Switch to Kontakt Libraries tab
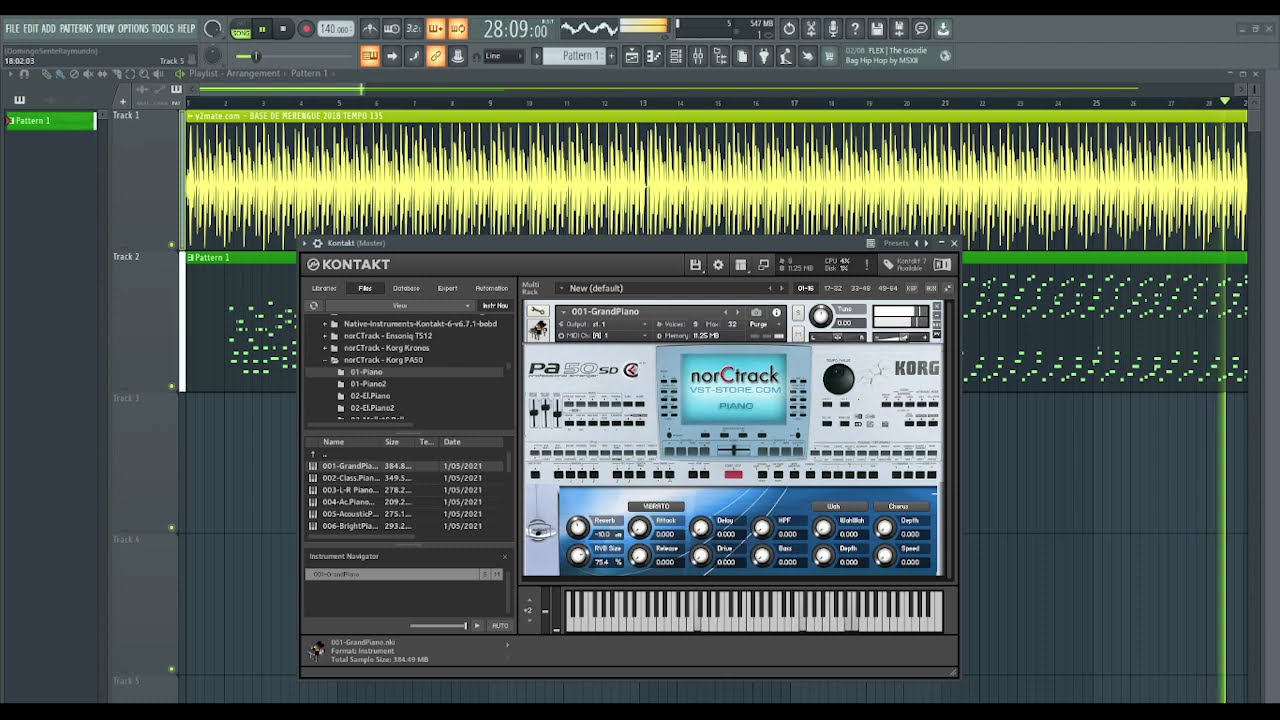The width and height of the screenshot is (1280, 720). [x=324, y=288]
